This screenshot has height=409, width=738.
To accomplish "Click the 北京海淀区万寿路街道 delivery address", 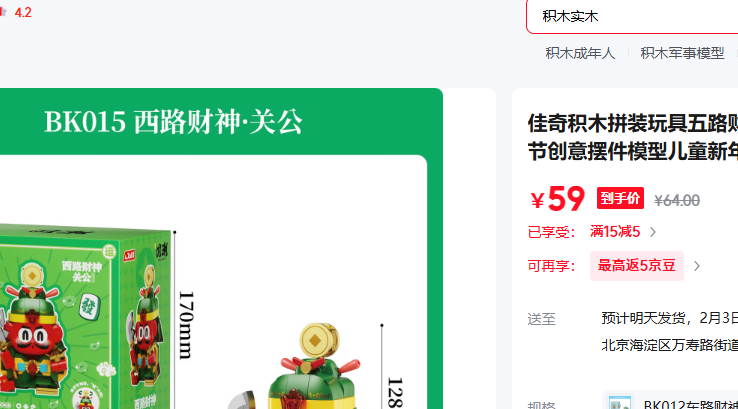I will (x=669, y=345).
